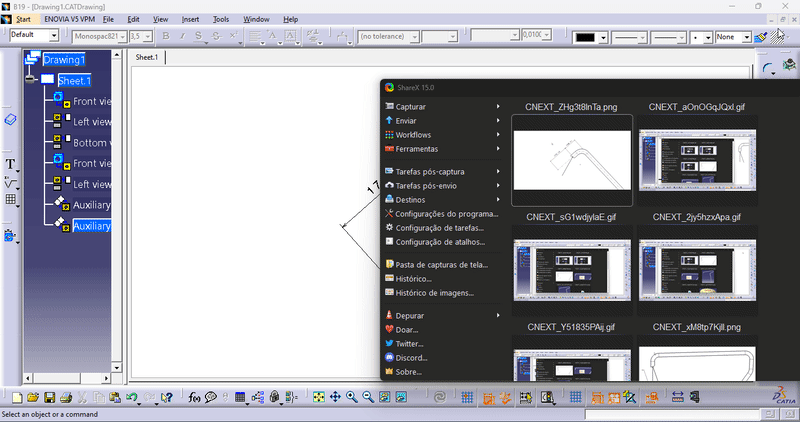Click the Zoom In magnifier
This screenshot has height=422, width=800.
tap(352, 397)
